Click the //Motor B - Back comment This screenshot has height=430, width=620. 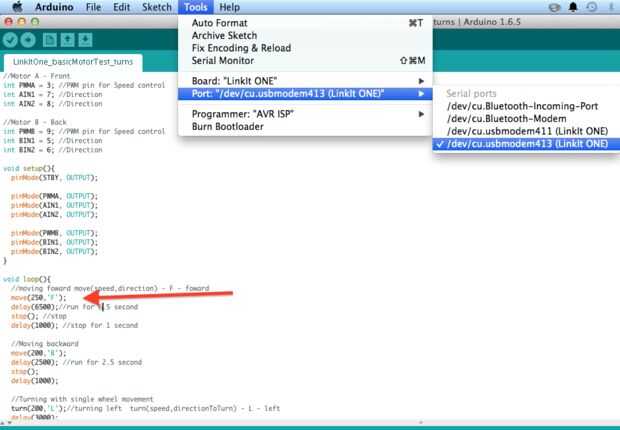[35, 122]
